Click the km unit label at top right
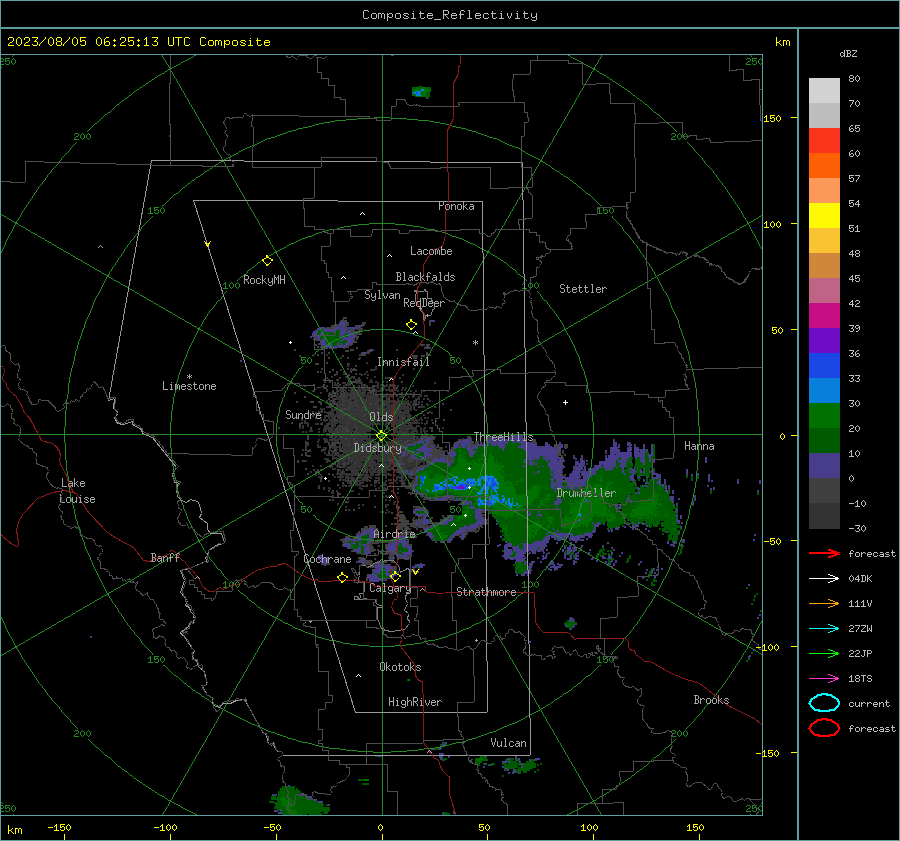This screenshot has width=900, height=841. (x=782, y=42)
